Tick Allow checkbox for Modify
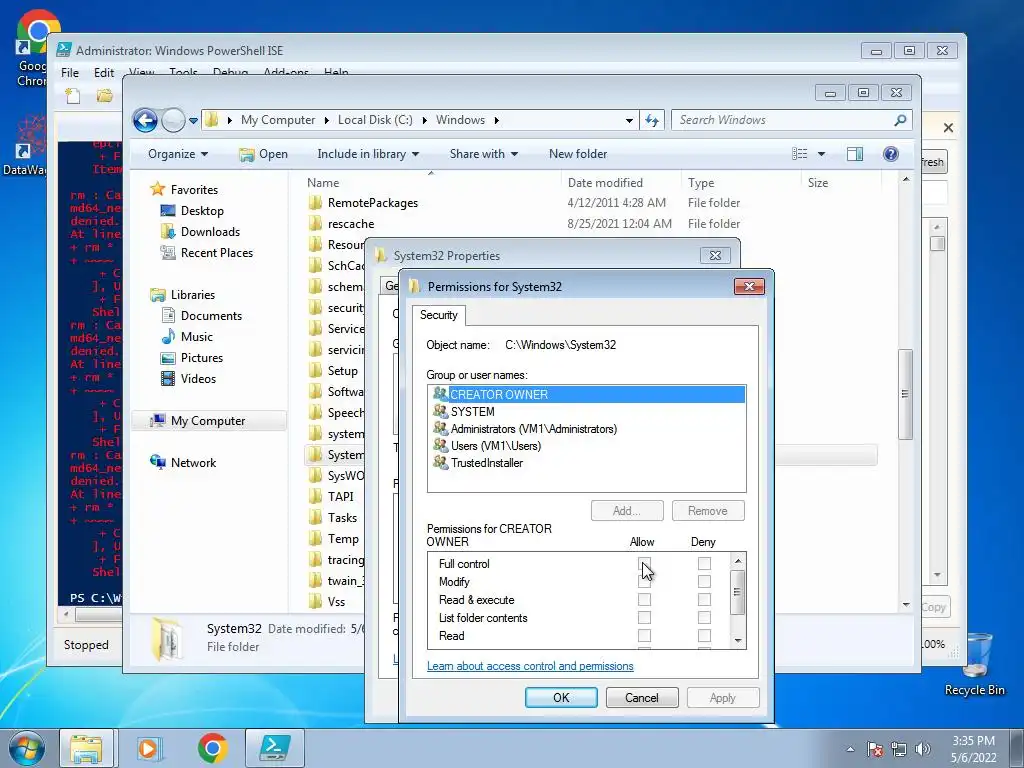The width and height of the screenshot is (1024, 768). coord(644,581)
